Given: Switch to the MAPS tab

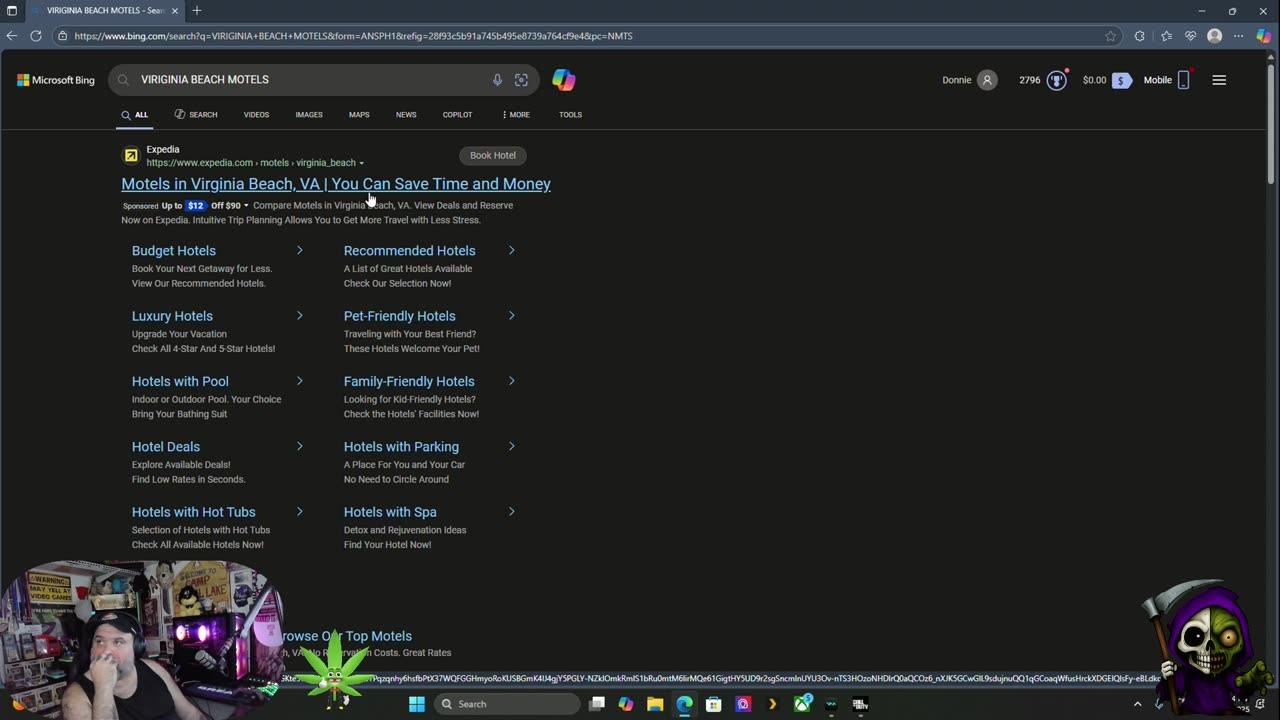Looking at the screenshot, I should pyautogui.click(x=359, y=115).
